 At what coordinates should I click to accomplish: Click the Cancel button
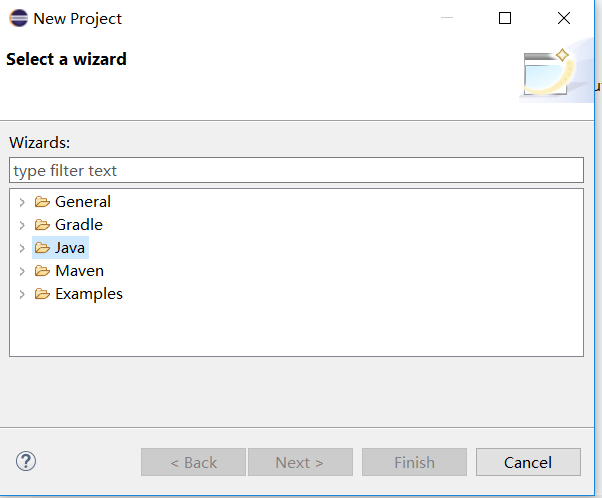(x=528, y=462)
